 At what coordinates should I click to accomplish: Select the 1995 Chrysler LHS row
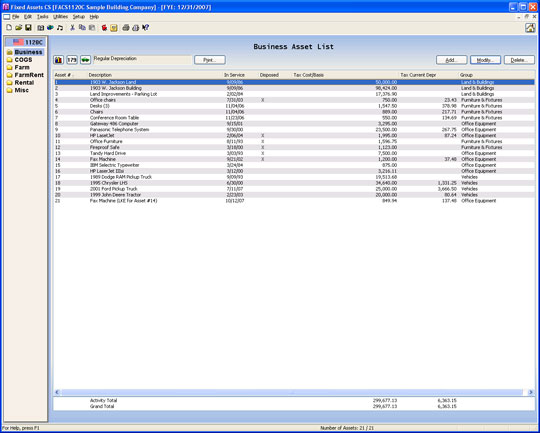(x=294, y=183)
